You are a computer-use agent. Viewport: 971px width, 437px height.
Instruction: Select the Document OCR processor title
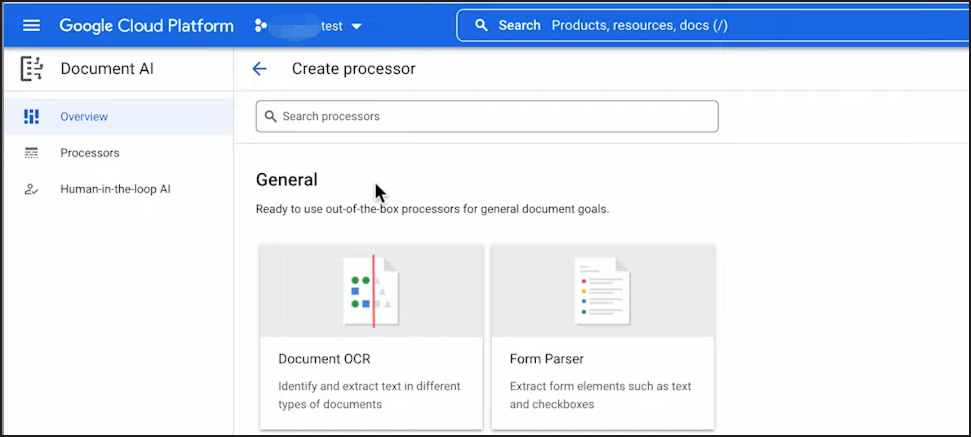point(324,359)
